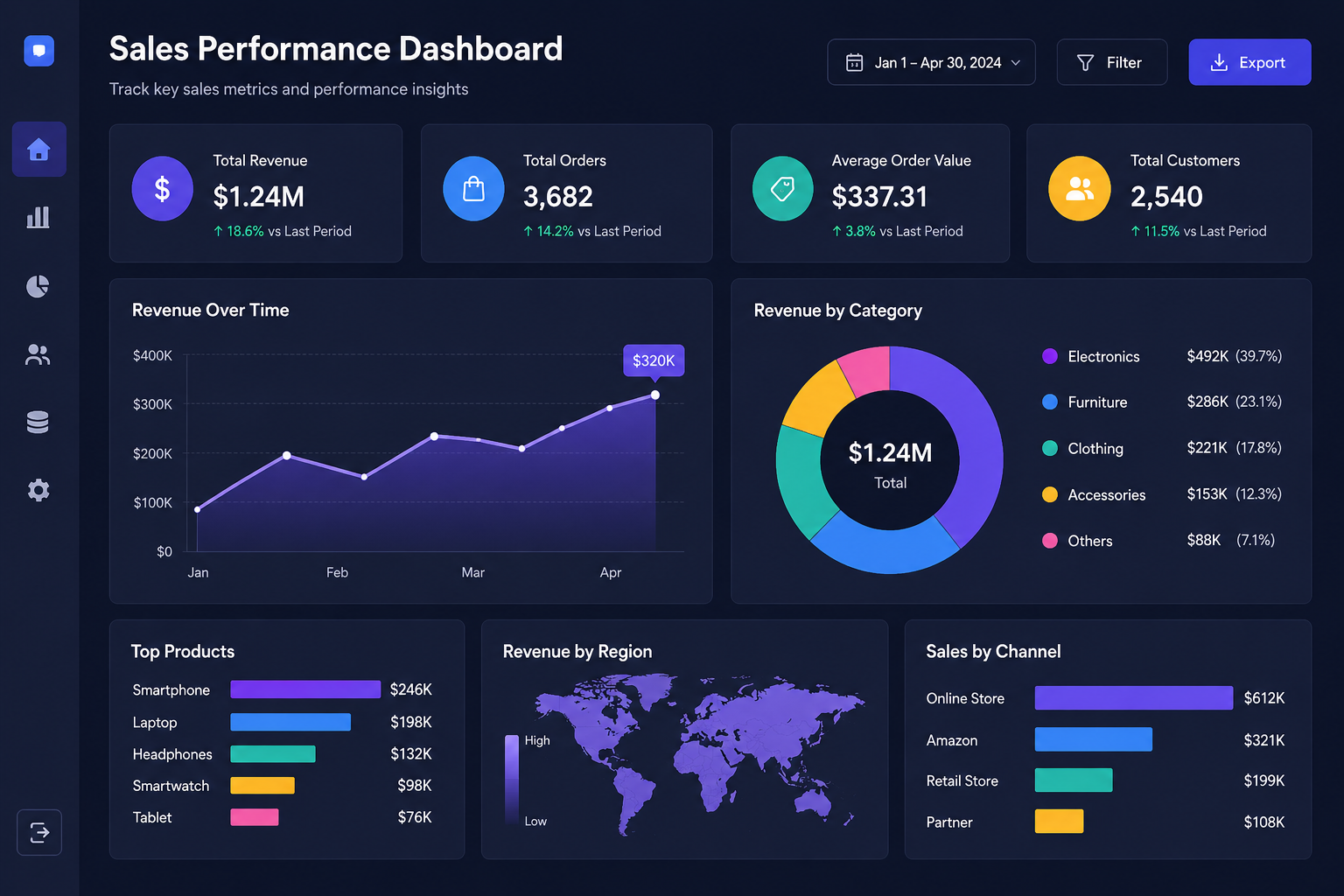
Task: Click the Laptop blue product bar
Action: tap(290, 722)
